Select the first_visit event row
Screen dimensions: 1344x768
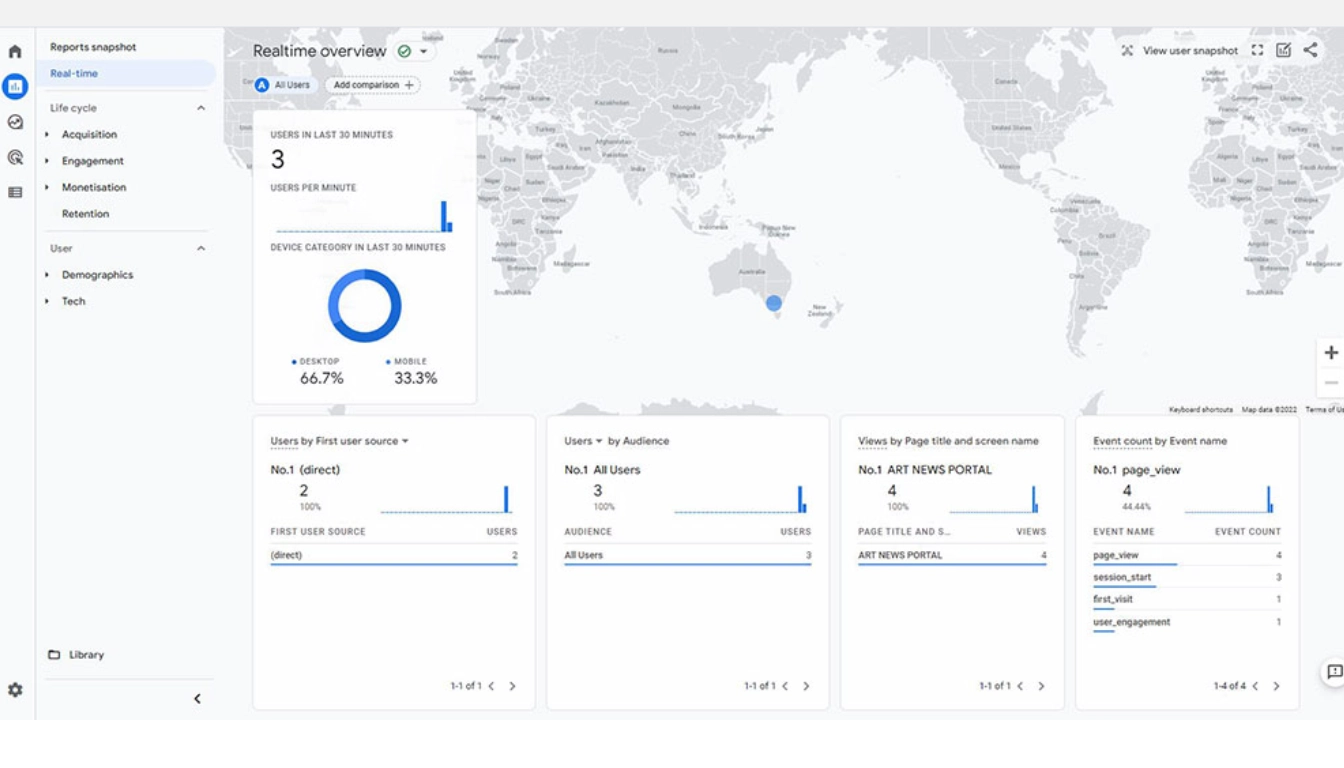click(1187, 600)
